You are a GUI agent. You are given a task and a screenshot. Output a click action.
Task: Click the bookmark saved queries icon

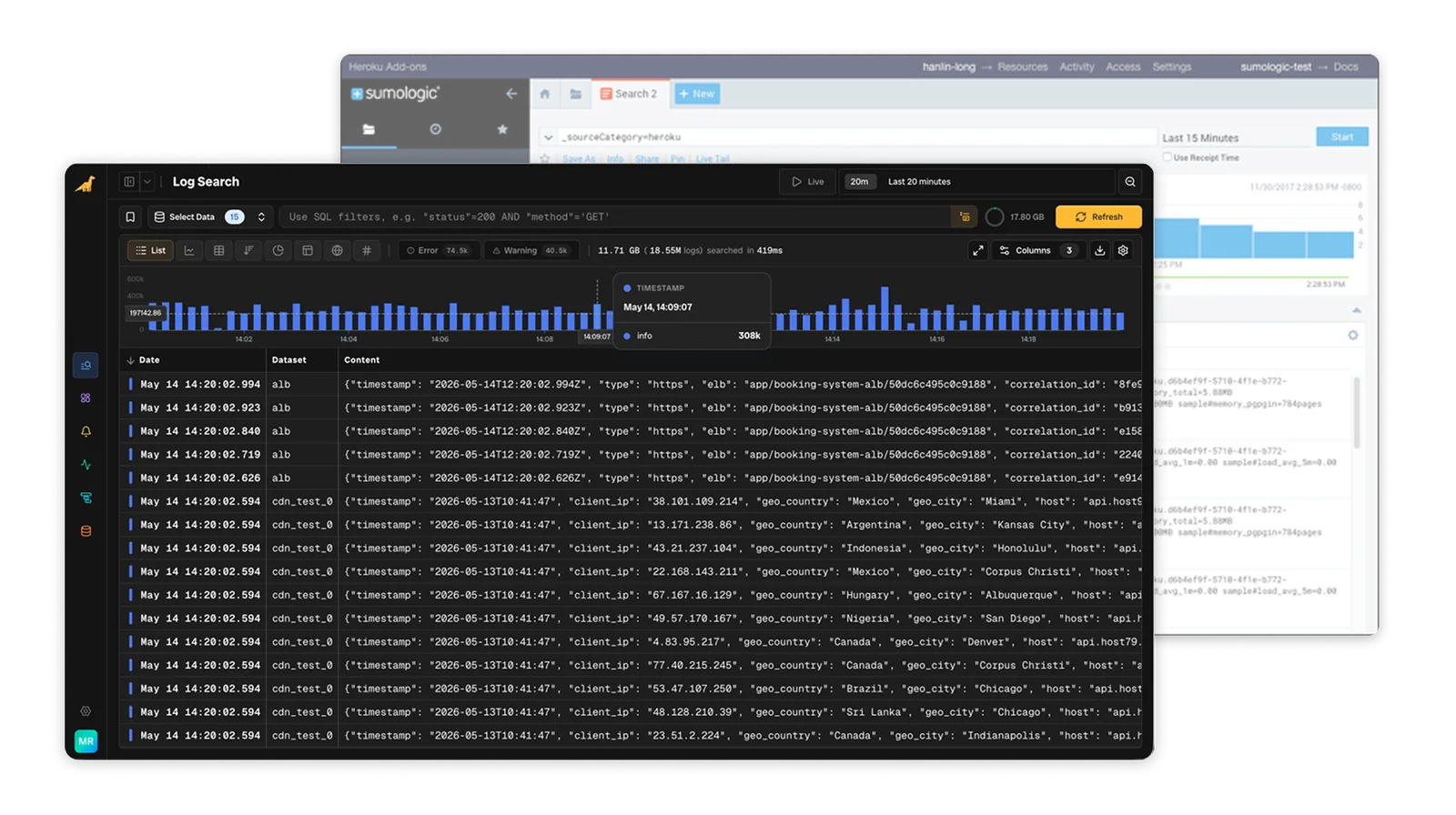(130, 216)
